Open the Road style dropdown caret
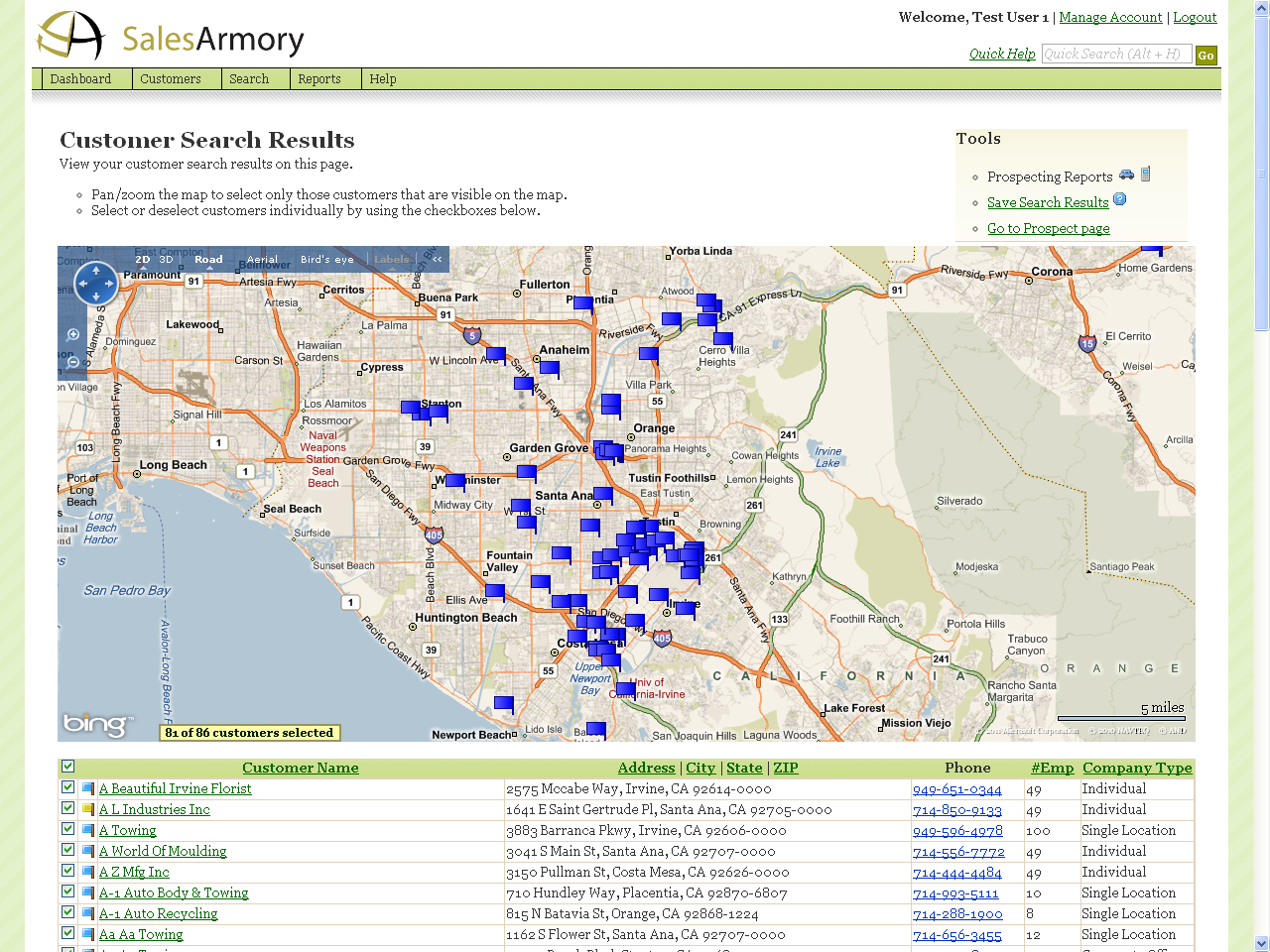This screenshot has height=952, width=1270. tap(210, 268)
